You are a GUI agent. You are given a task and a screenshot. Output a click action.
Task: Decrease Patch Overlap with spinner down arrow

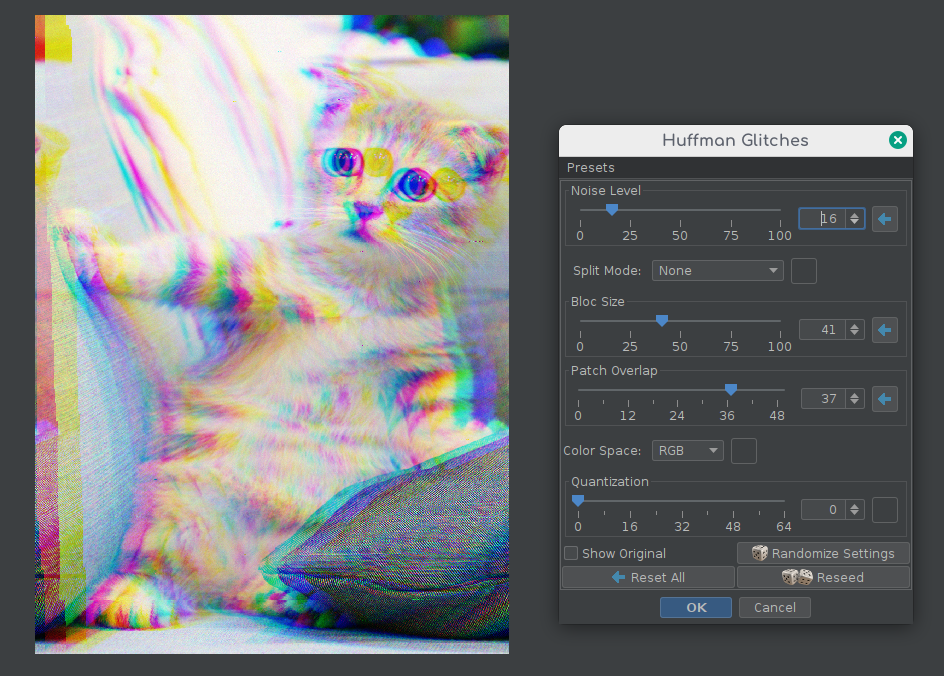pyautogui.click(x=854, y=403)
